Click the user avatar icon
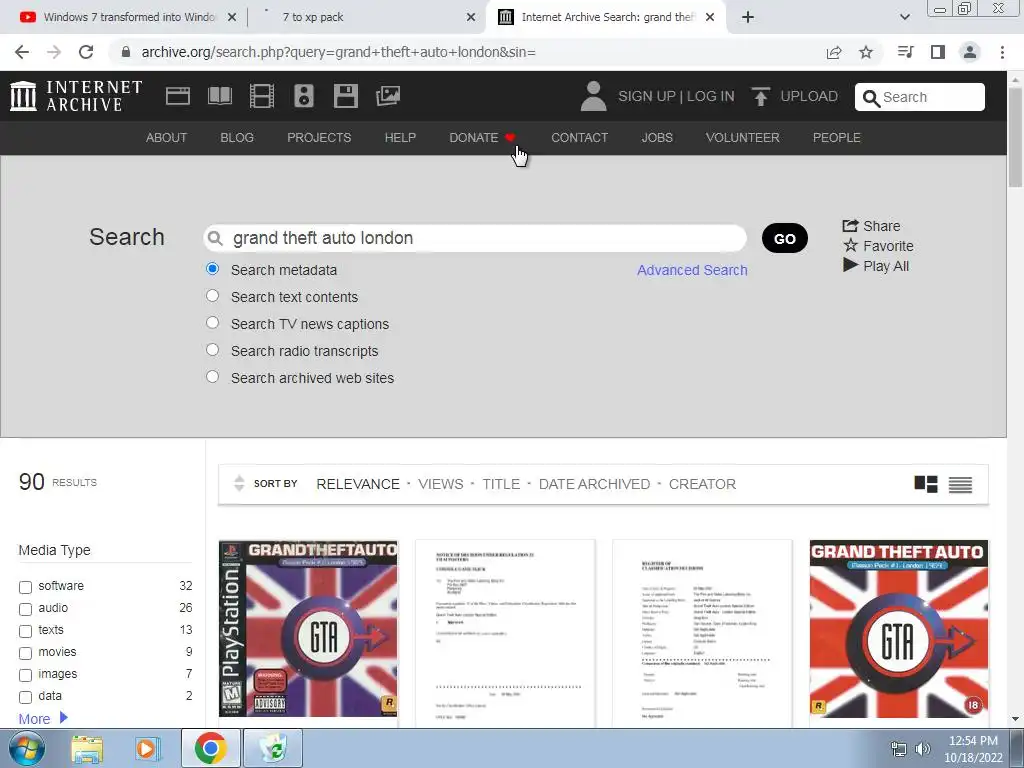1024x768 pixels. (x=593, y=96)
